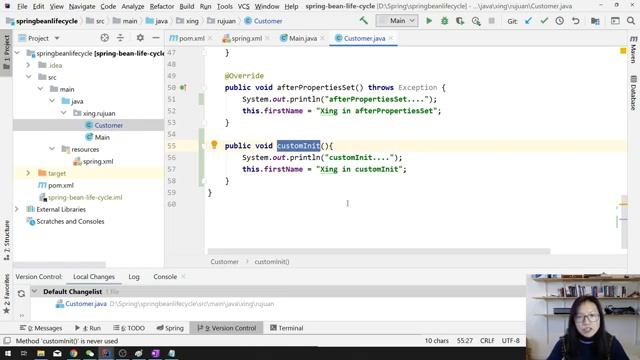Open the Spring tool window

(x=170, y=328)
